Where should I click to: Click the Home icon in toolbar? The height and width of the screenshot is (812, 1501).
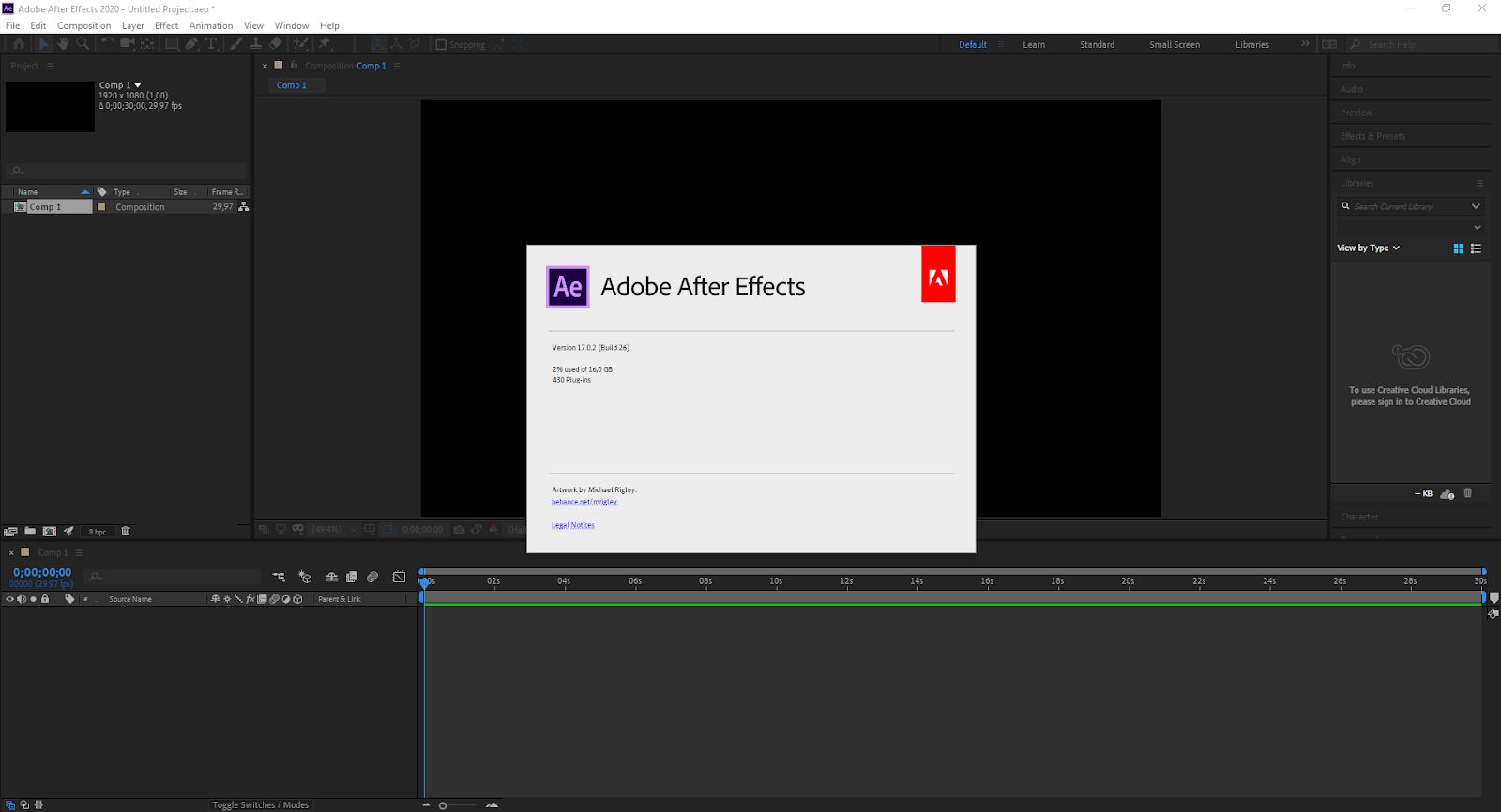tap(19, 43)
